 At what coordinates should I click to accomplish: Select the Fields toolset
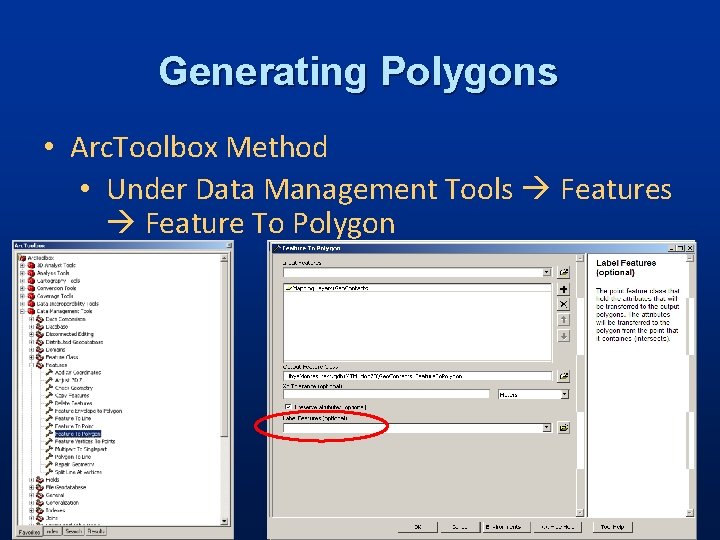point(52,480)
